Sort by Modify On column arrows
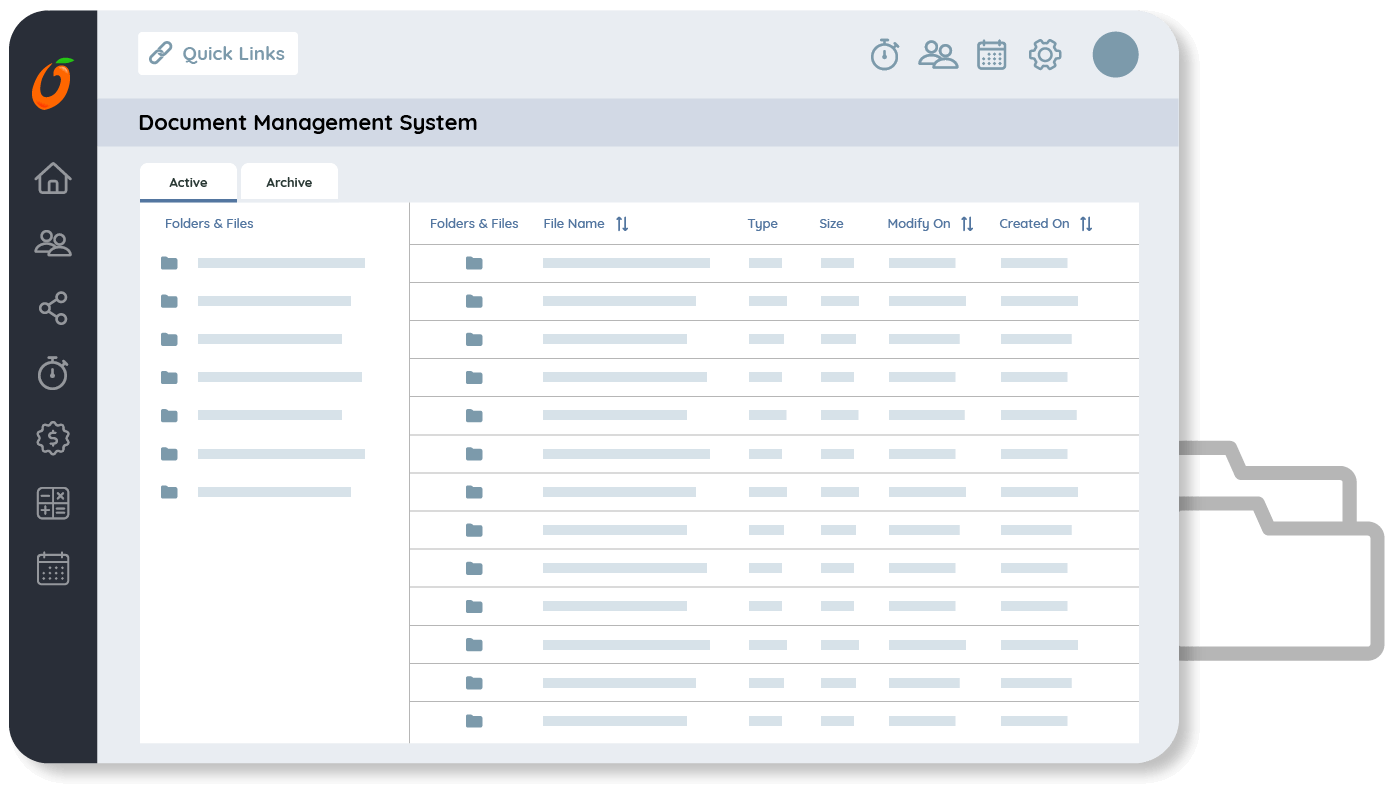 pos(967,224)
